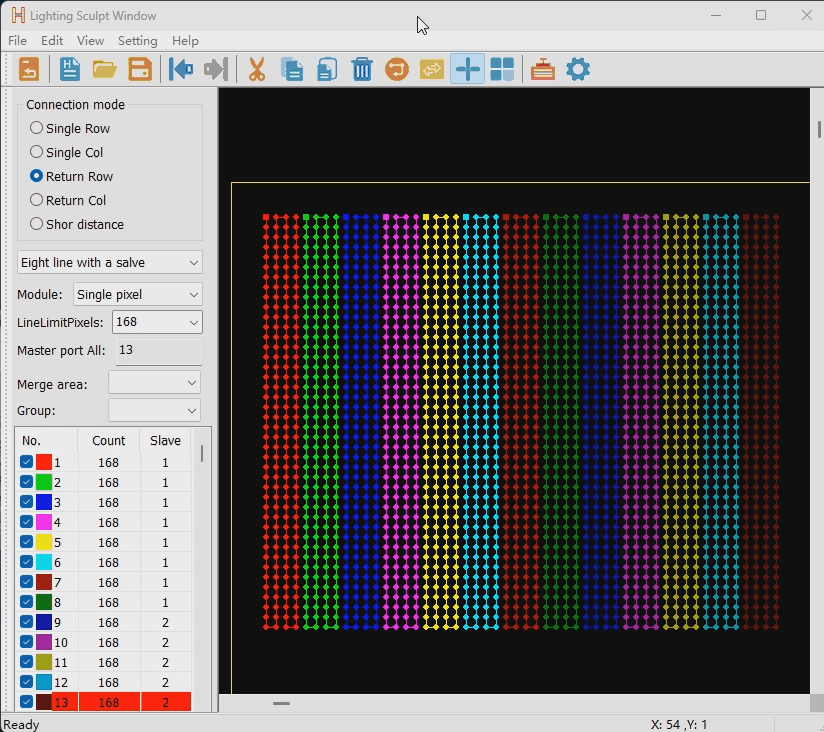The height and width of the screenshot is (732, 824).
Task: Click the jump-to-end arrow button
Action: pyautogui.click(x=214, y=69)
